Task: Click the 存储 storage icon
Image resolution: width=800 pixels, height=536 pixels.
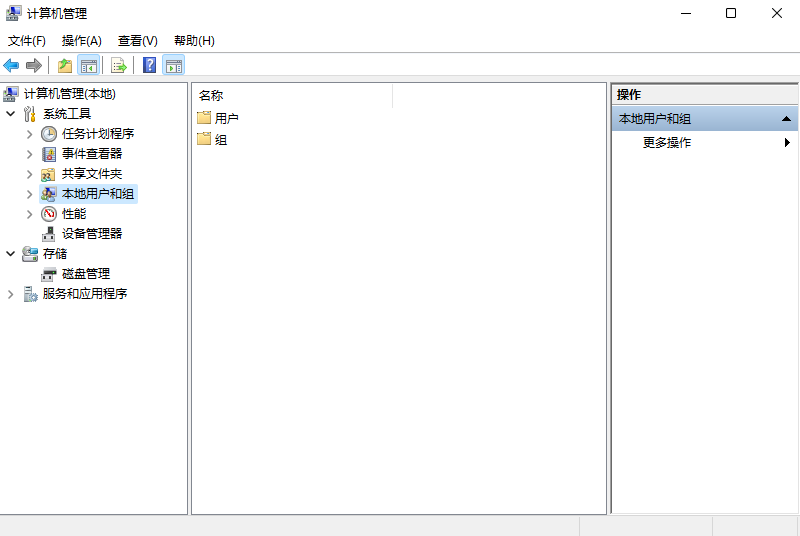Action: pyautogui.click(x=30, y=254)
